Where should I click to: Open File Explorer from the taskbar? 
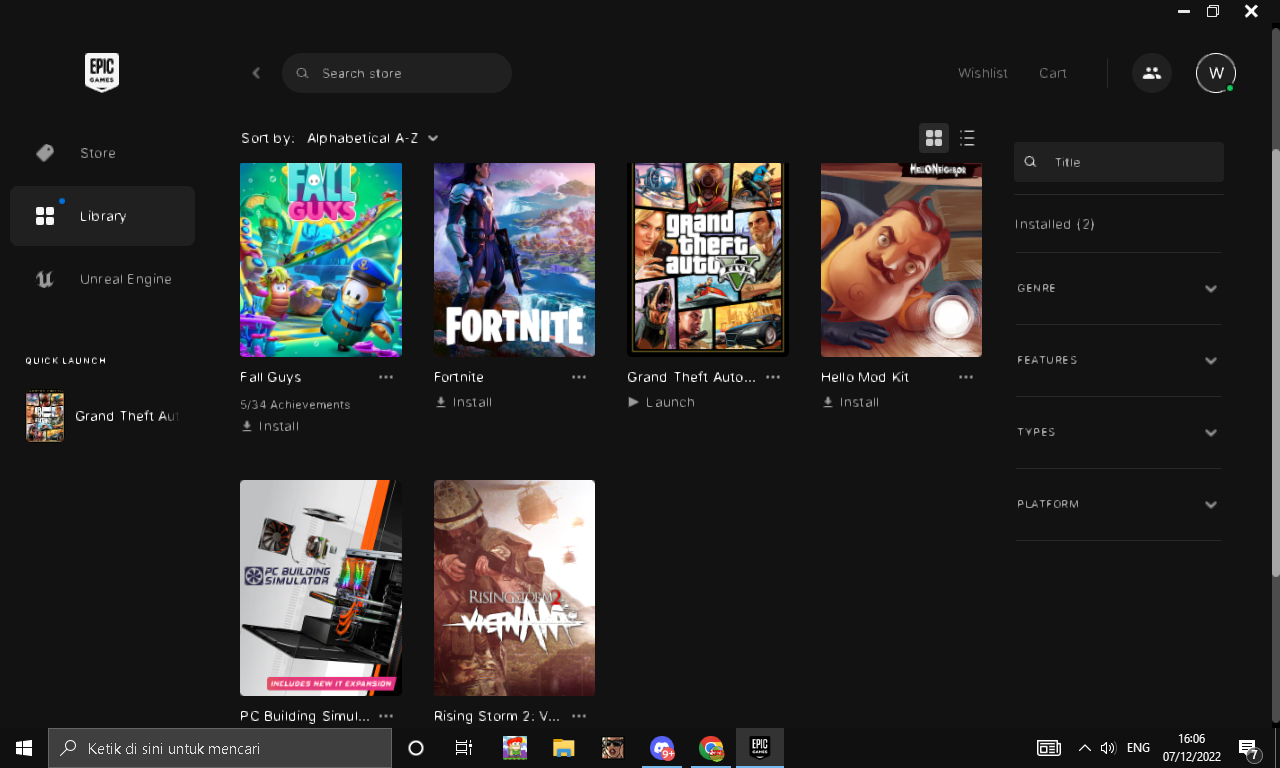[x=564, y=748]
